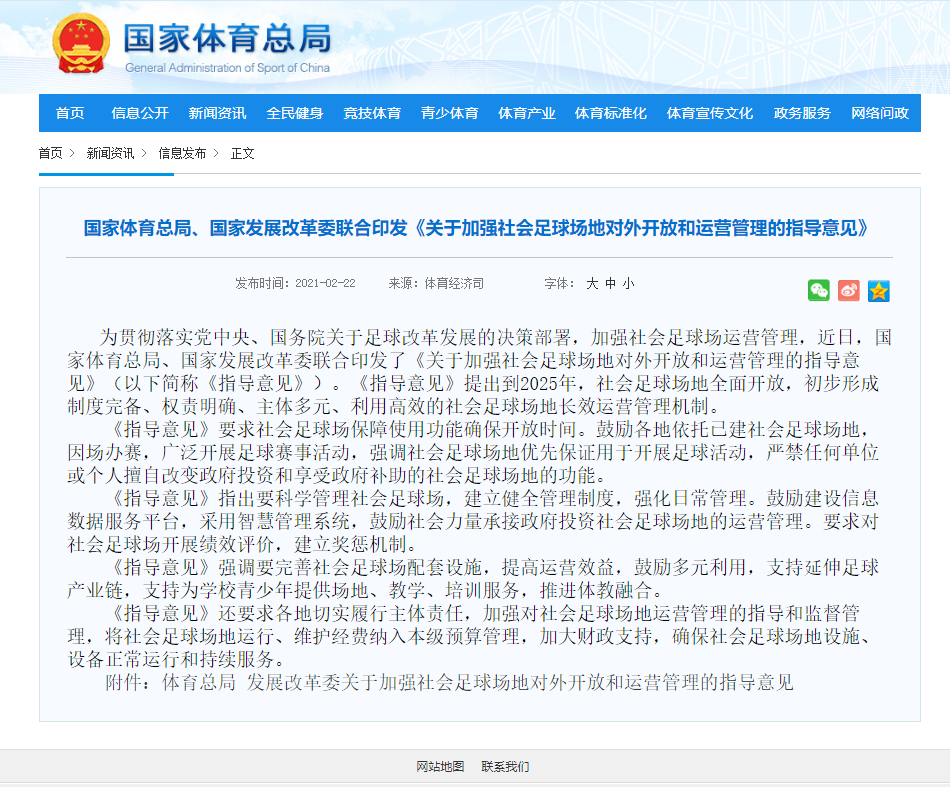The image size is (950, 787).
Task: Share article to Sina Weibo
Action: (849, 291)
